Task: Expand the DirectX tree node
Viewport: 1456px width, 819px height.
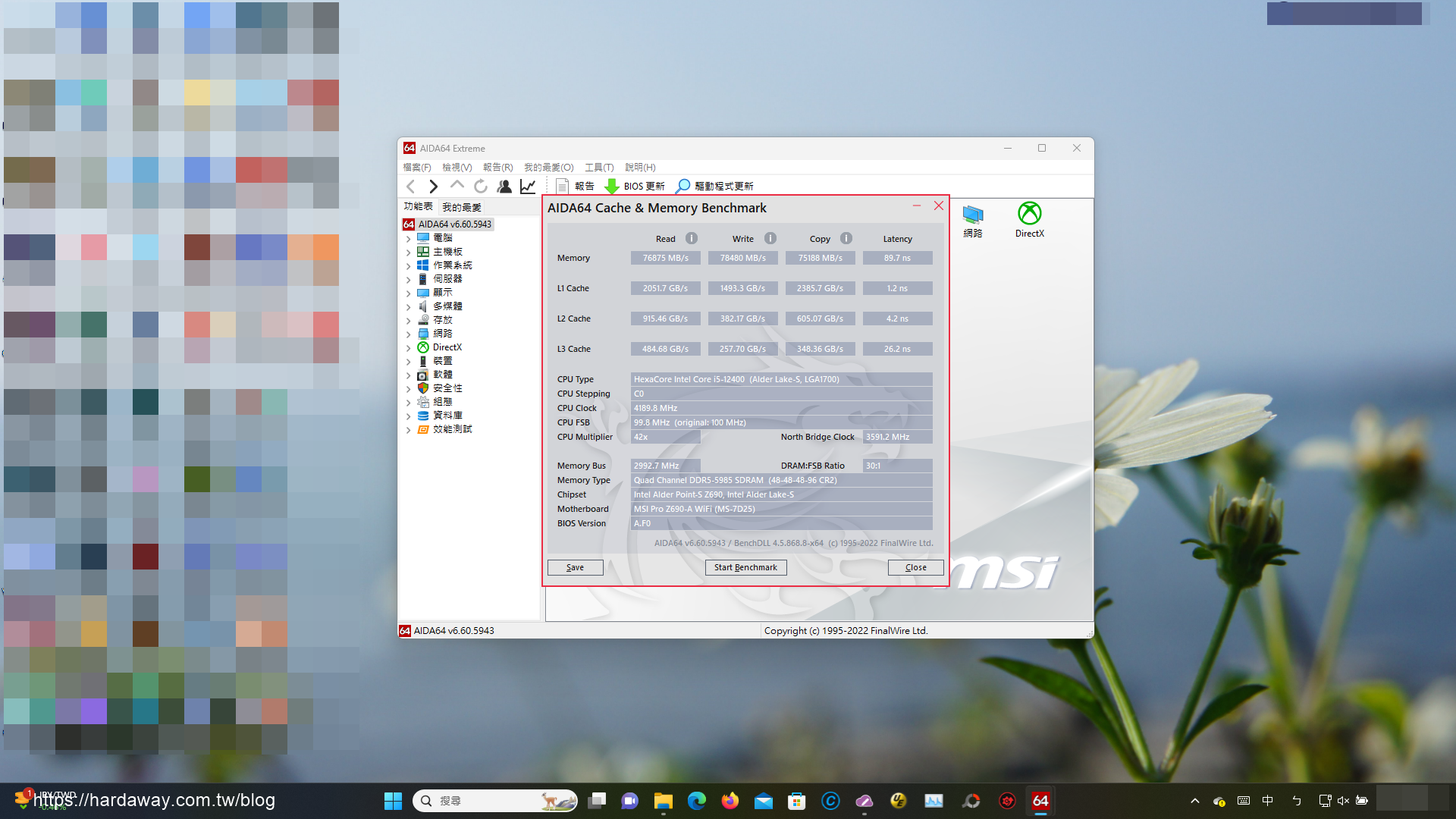Action: (408, 347)
